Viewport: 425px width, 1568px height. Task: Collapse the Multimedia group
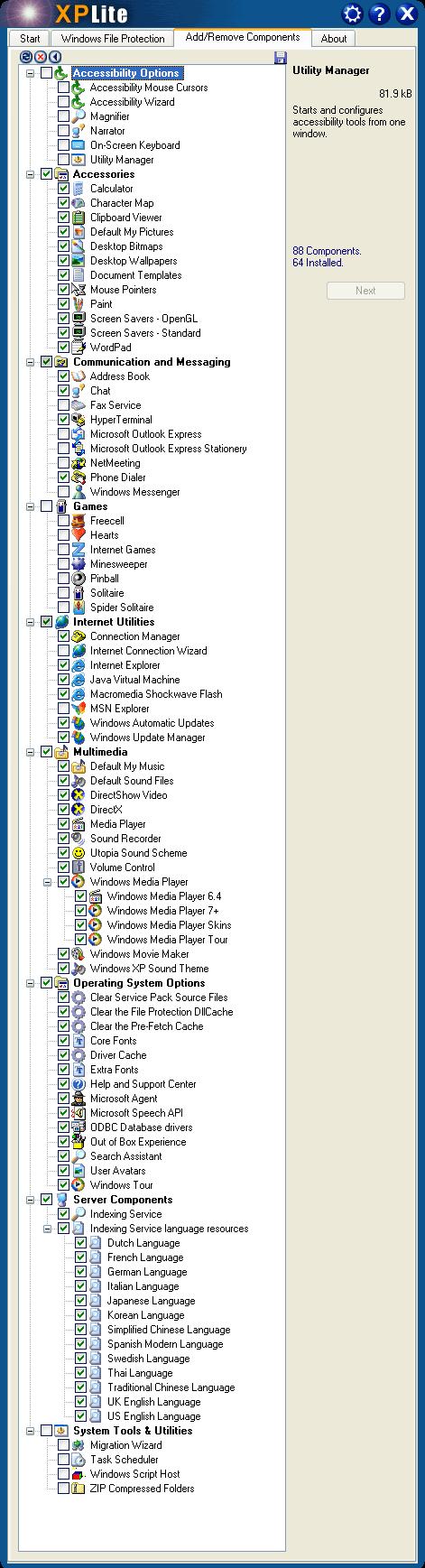click(31, 752)
